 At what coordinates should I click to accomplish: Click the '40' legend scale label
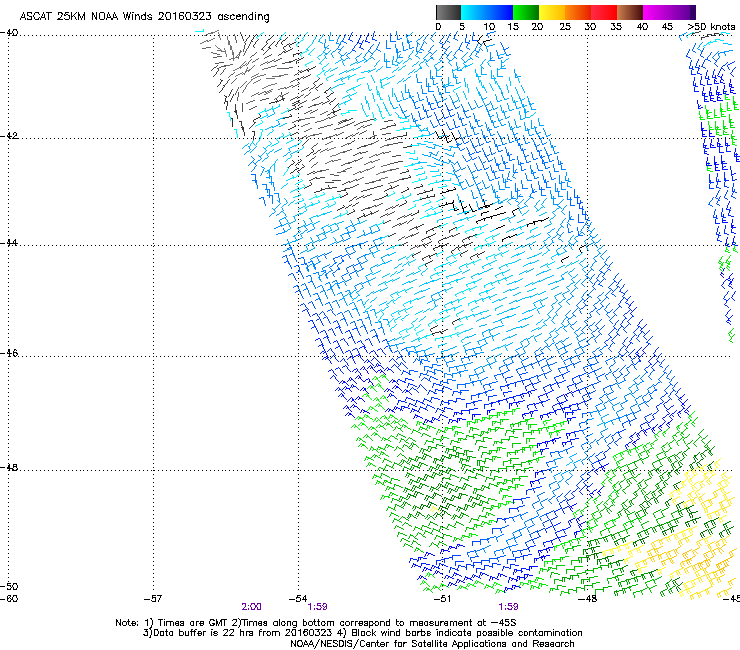click(642, 27)
